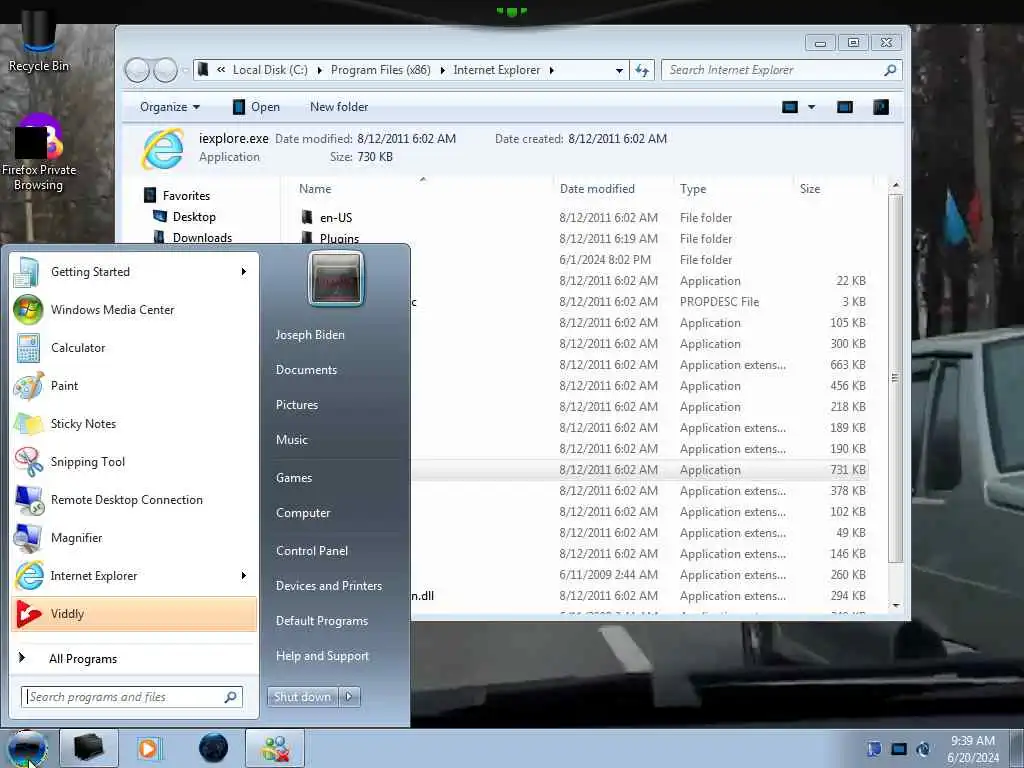Open Sticky Notes
Viewport: 1024px width, 768px height.
coord(134,424)
